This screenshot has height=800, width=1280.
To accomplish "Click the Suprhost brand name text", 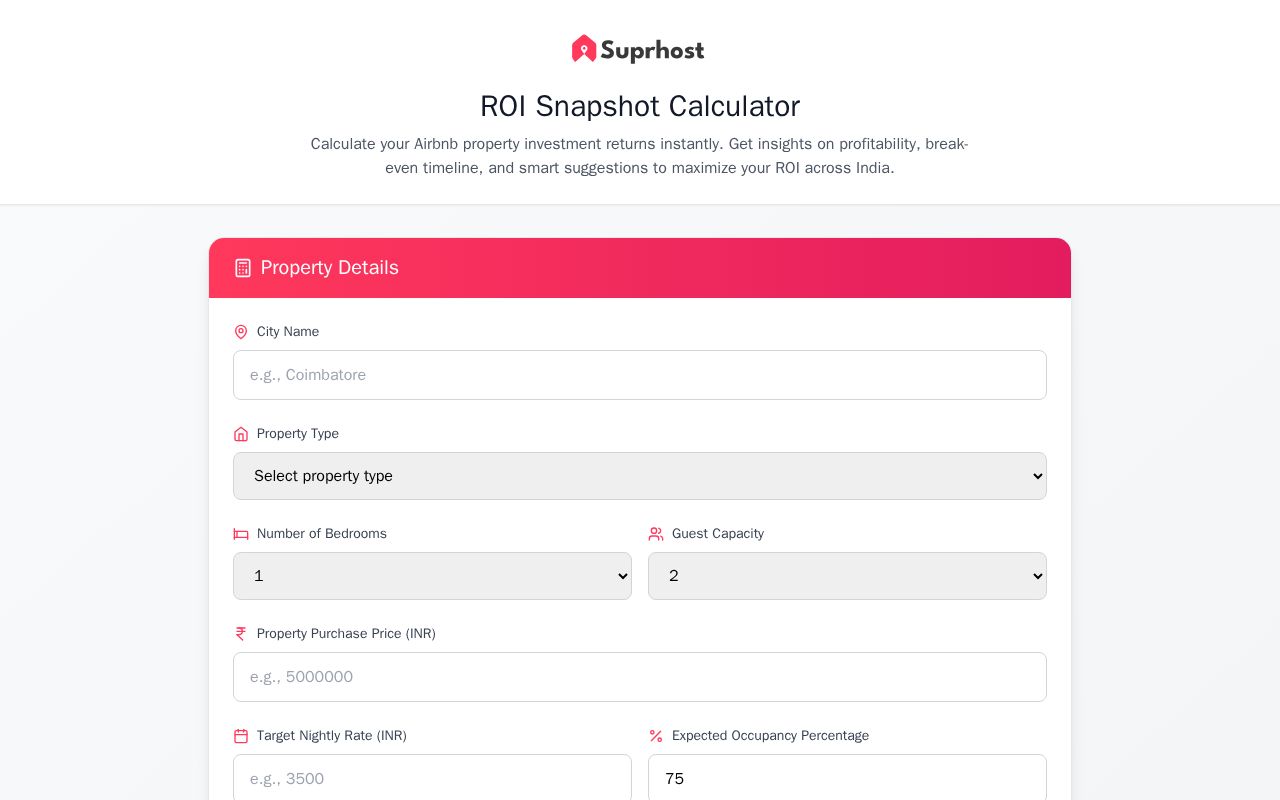I will pos(652,50).
